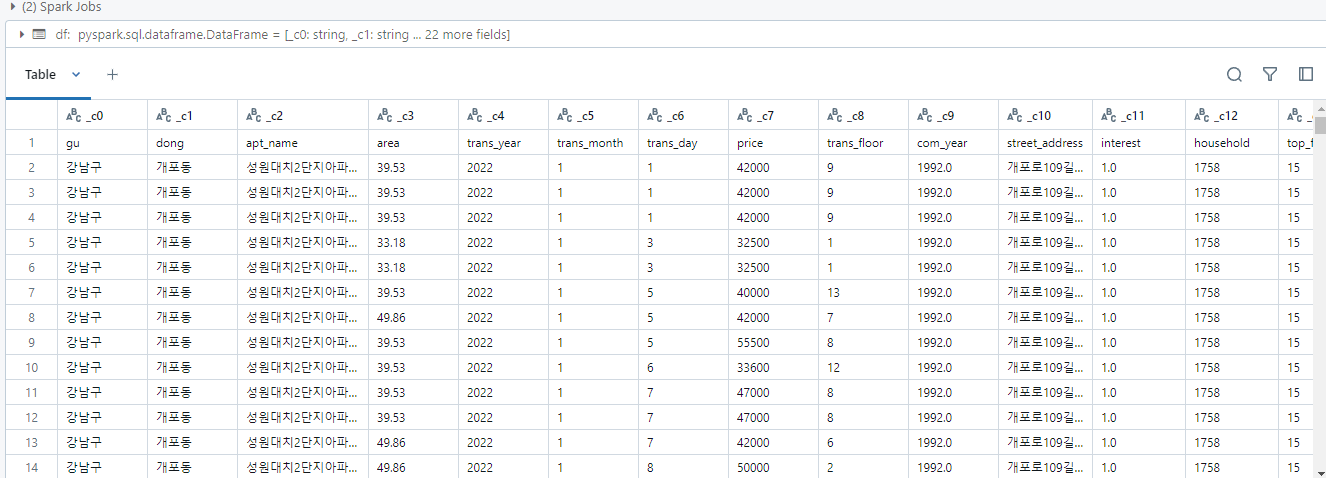The image size is (1326, 478).
Task: Click 개포동 in row 3
Action: tap(192, 193)
